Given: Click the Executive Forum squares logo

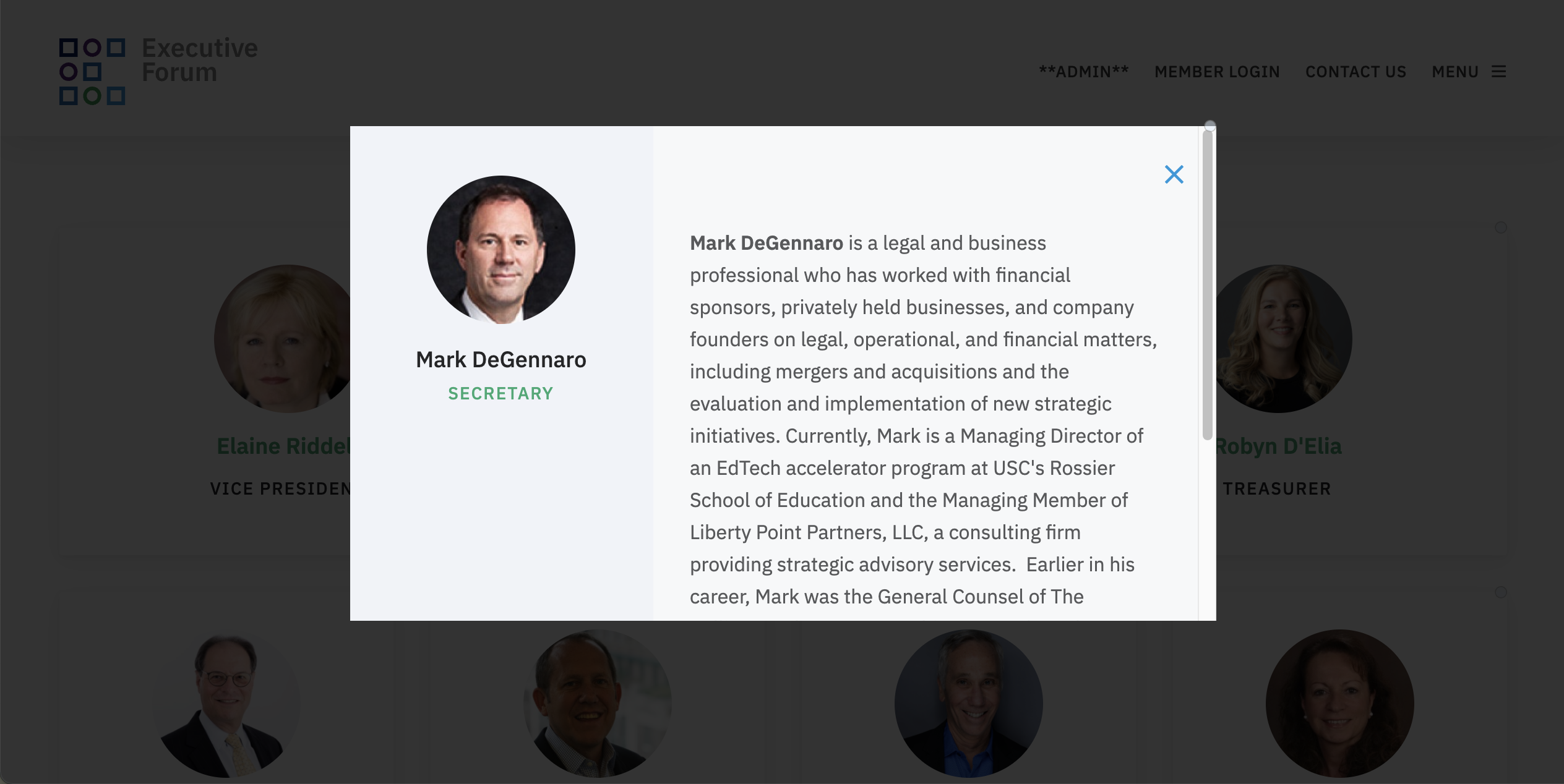Looking at the screenshot, I should point(92,72).
